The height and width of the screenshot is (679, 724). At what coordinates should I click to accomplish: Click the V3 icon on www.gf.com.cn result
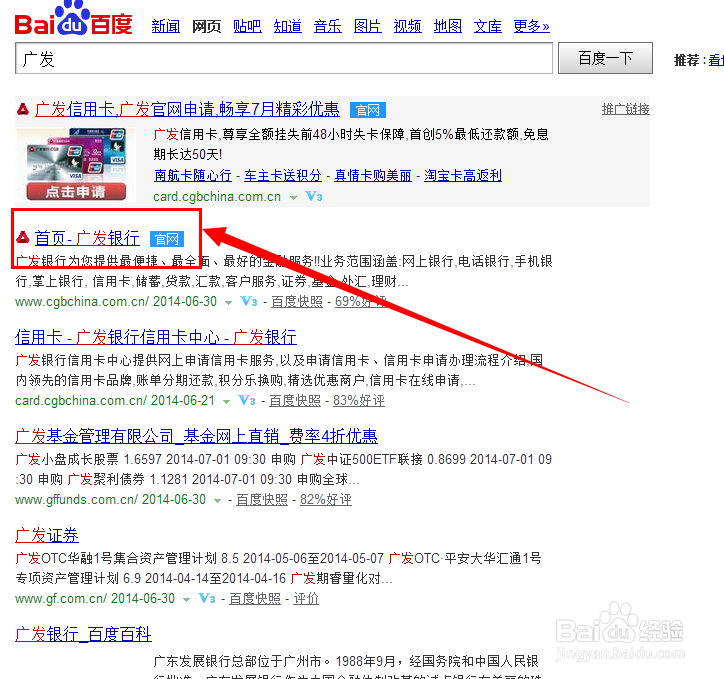tap(207, 599)
